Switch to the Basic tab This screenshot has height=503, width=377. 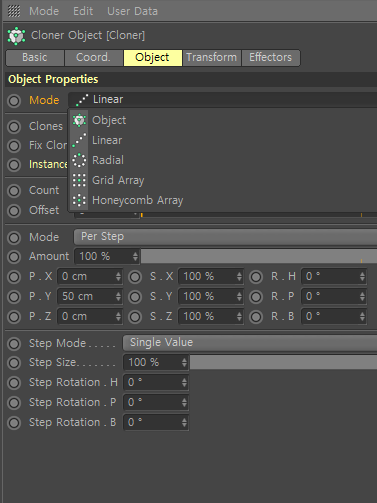tap(35, 57)
